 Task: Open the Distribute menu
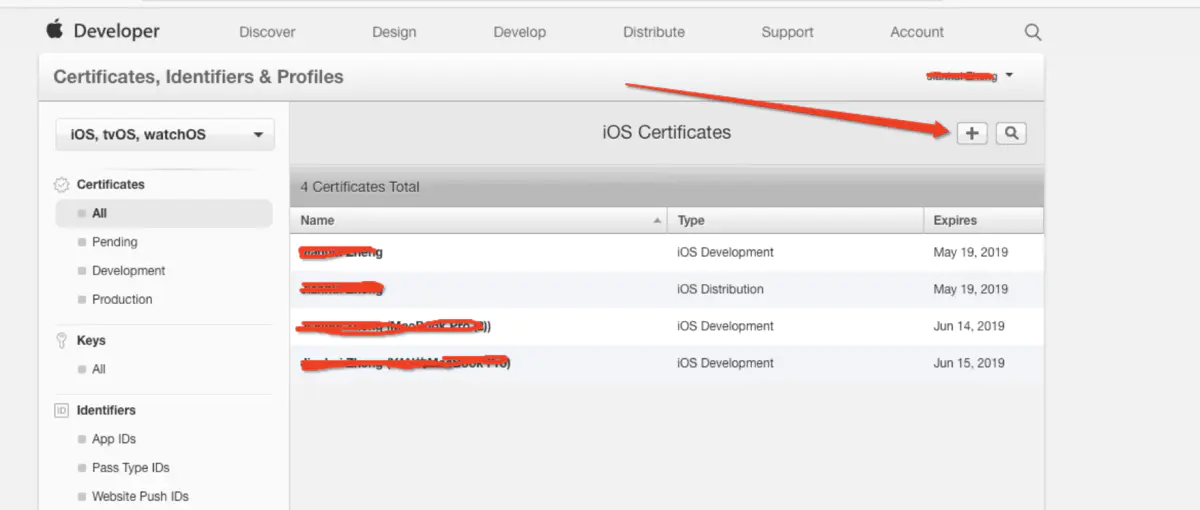654,32
